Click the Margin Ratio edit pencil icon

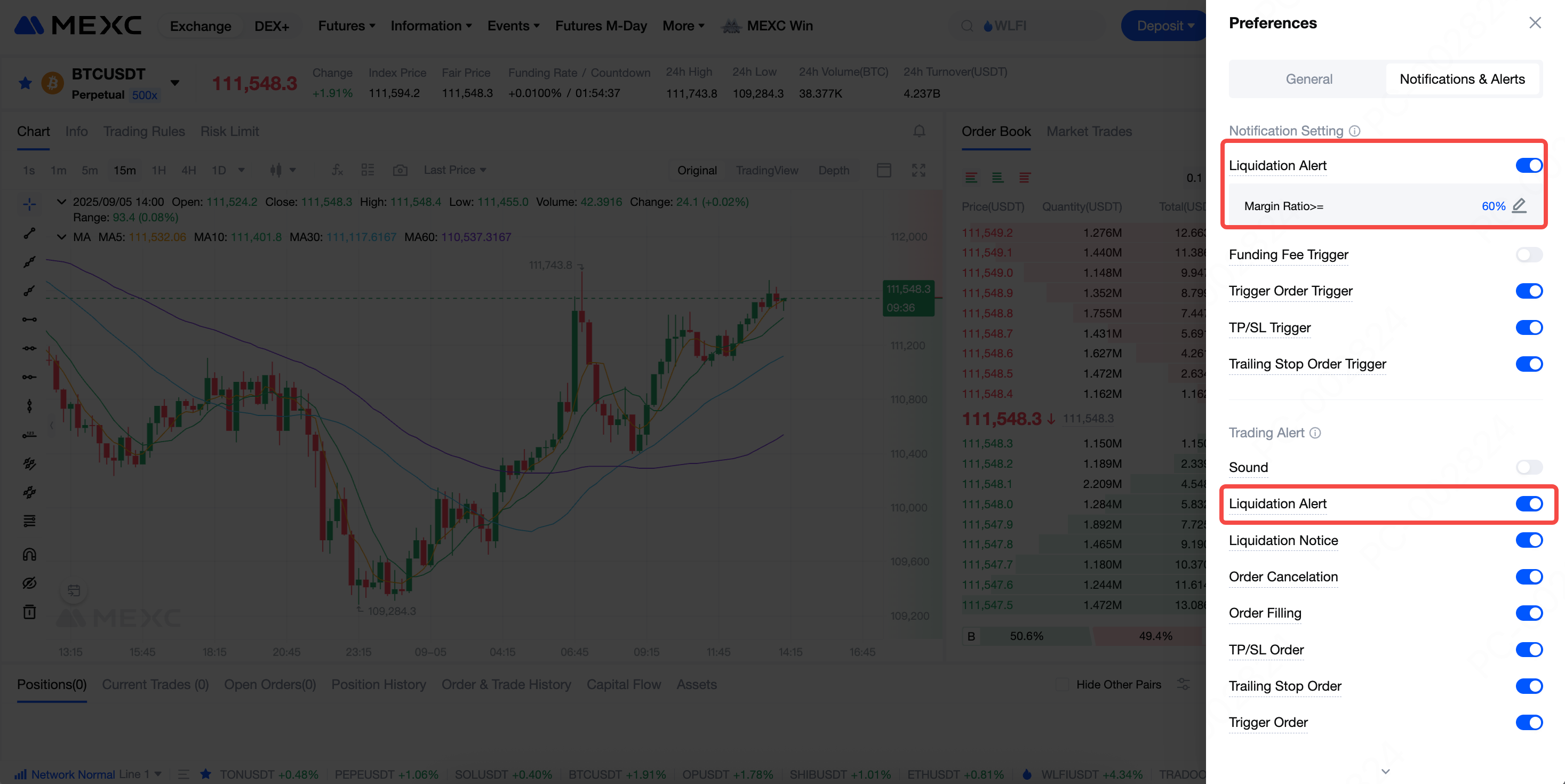(x=1519, y=205)
